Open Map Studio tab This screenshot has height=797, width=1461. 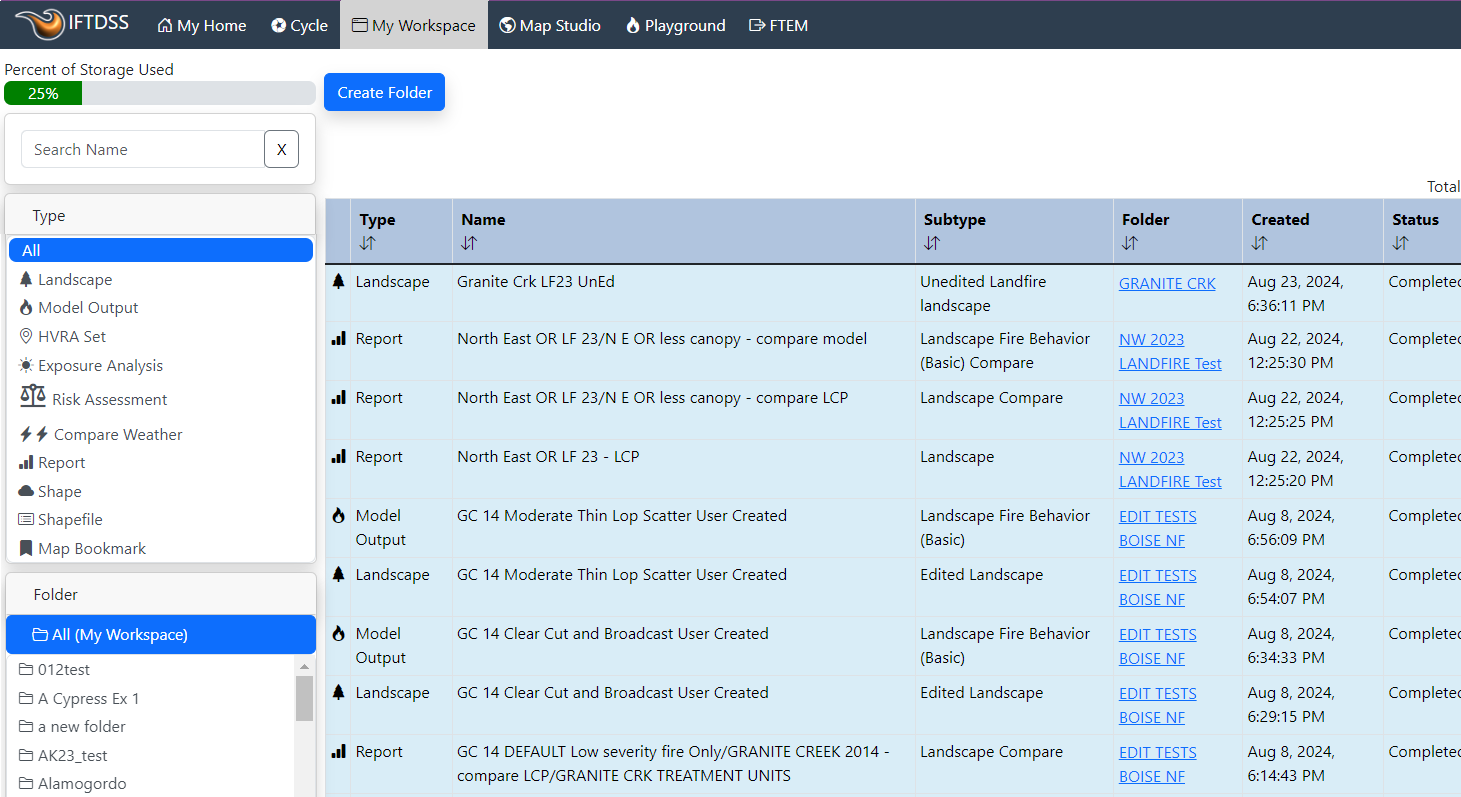point(550,25)
